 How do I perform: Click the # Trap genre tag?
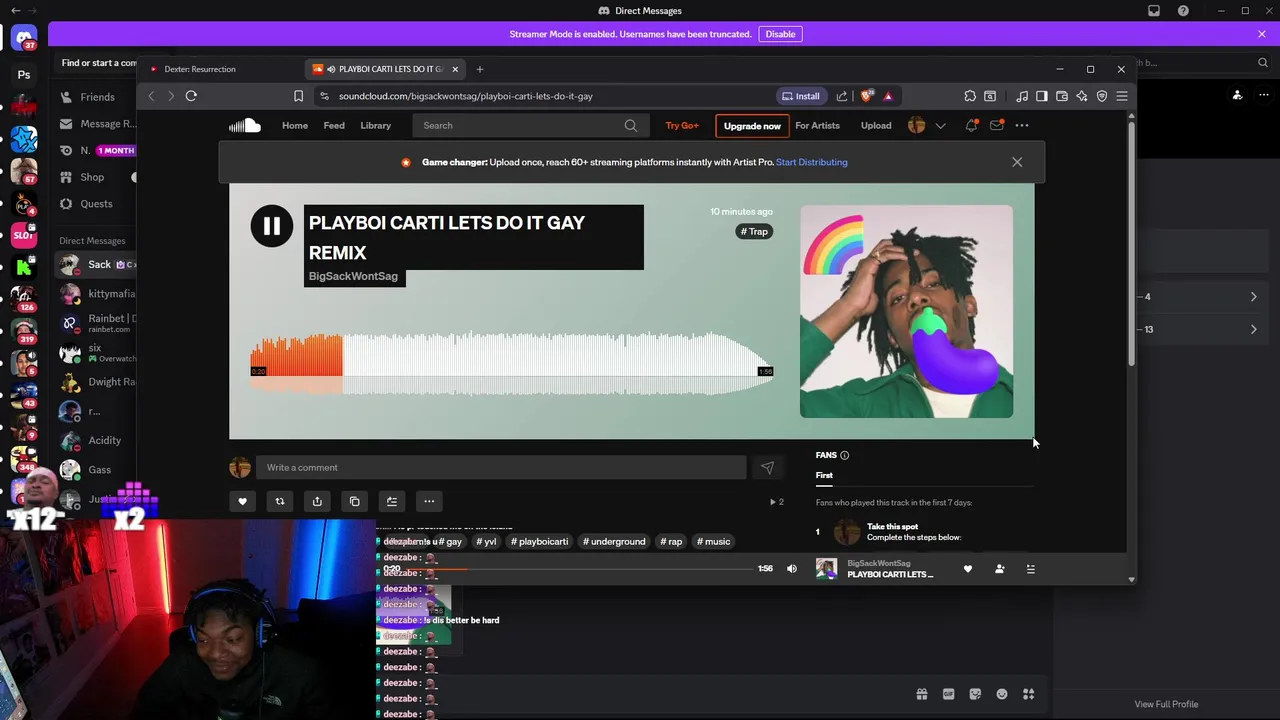pyautogui.click(x=755, y=231)
